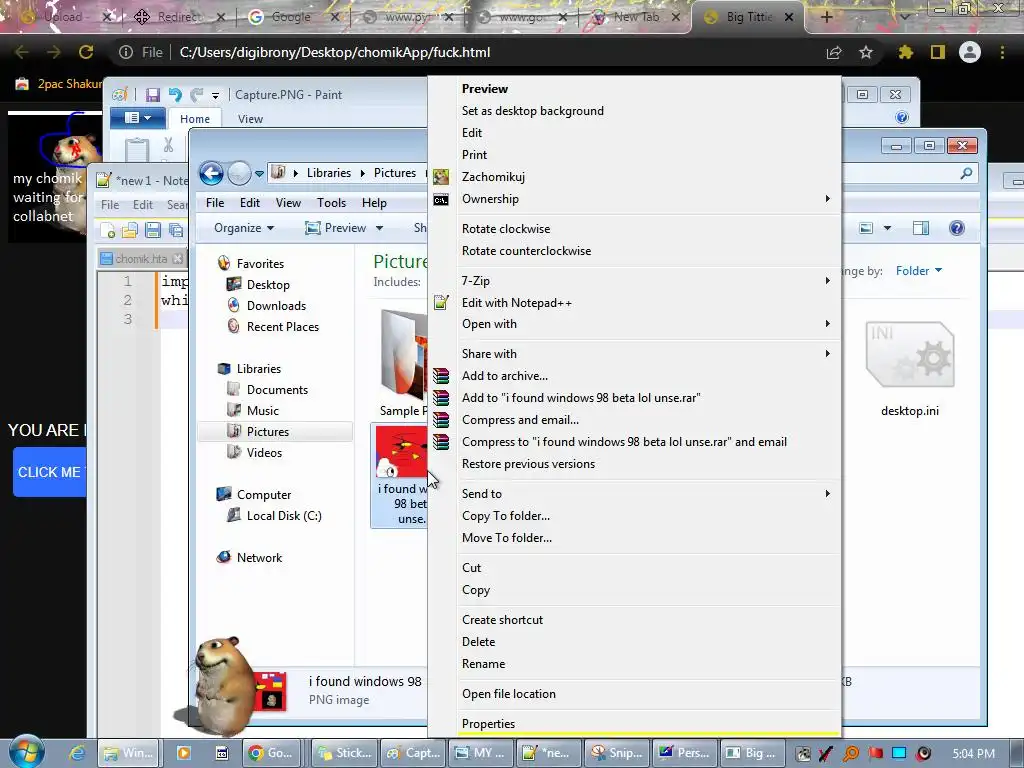Choose Set as desktop background

click(633, 111)
